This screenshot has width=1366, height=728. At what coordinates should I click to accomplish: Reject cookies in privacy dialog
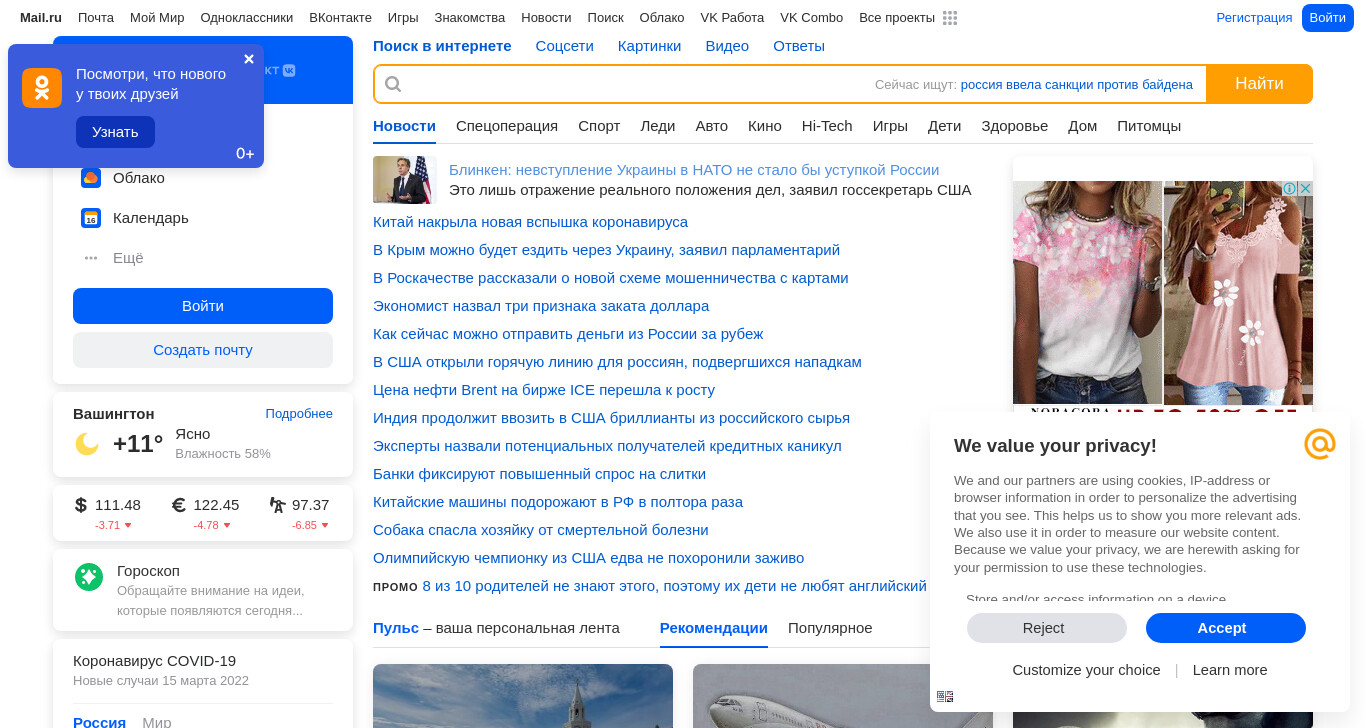pos(1047,628)
